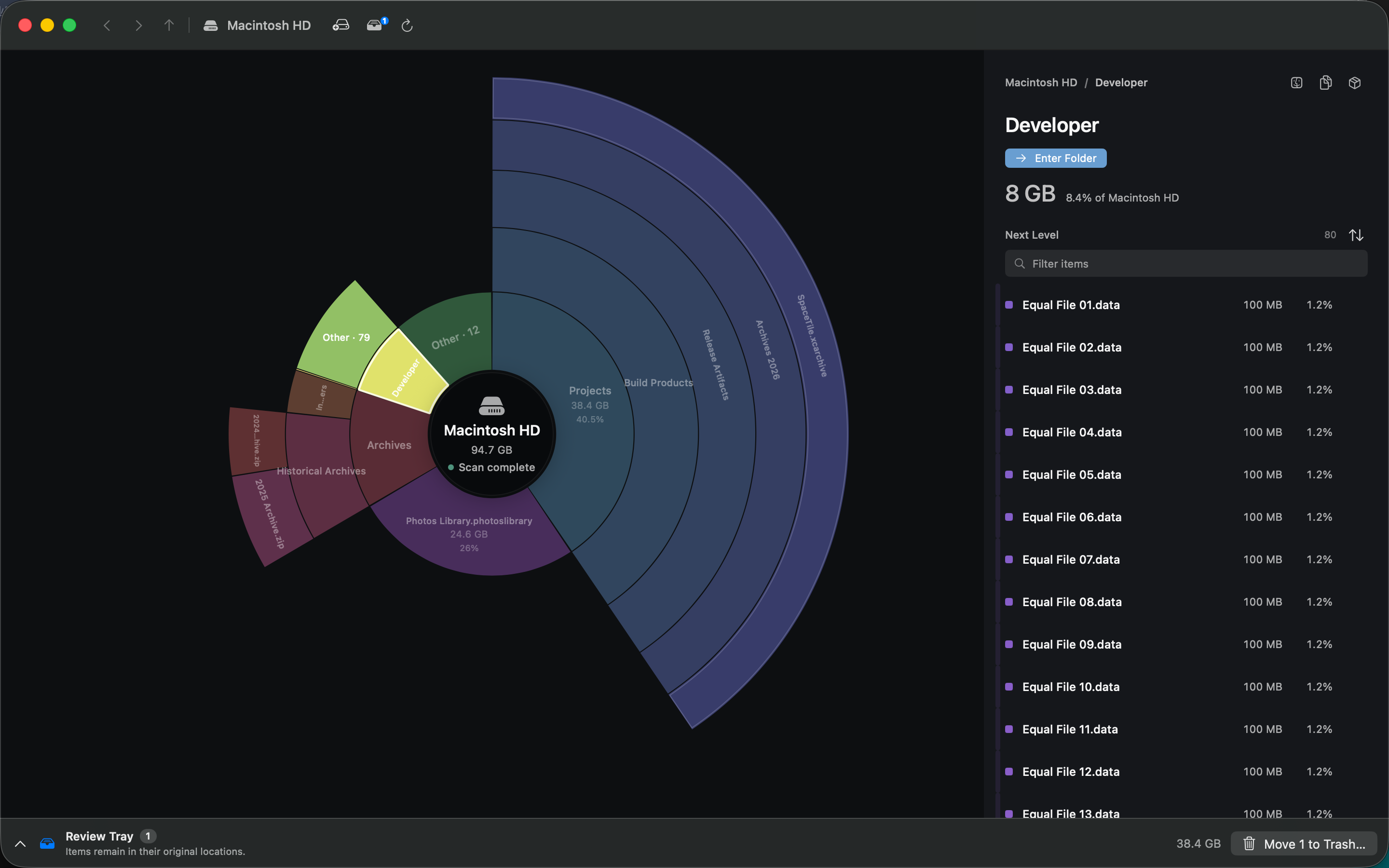Select Equal File 08.data row
The image size is (1389, 868).
coord(1186,602)
